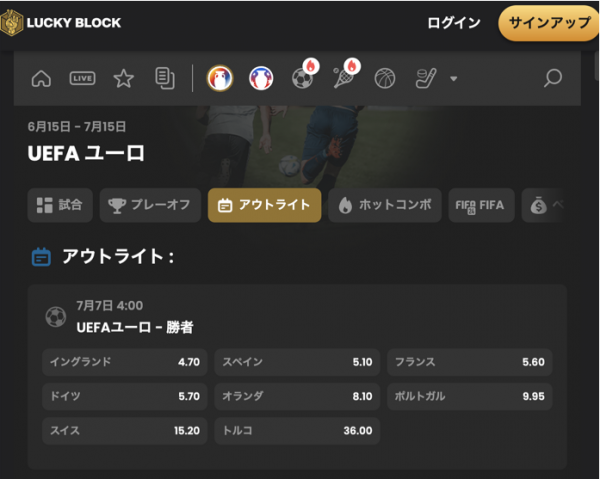Select the orange-ringed trophy tournament icon
Screen dimensions: 600x479
[220, 78]
